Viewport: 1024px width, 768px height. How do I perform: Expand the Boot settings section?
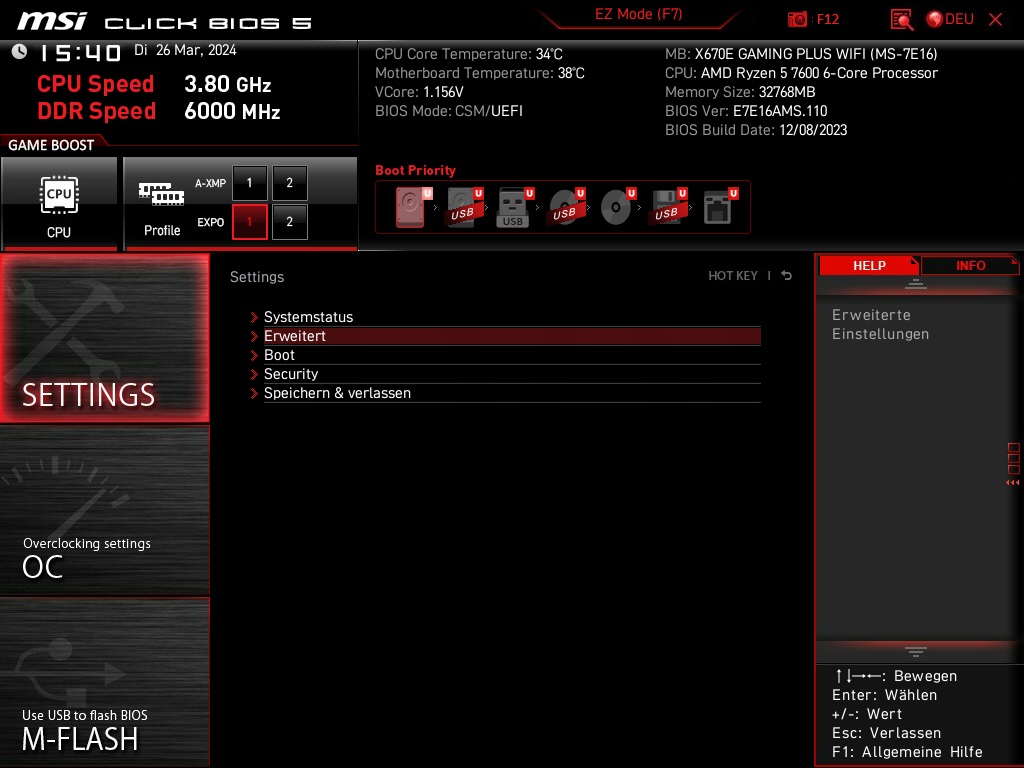point(279,355)
